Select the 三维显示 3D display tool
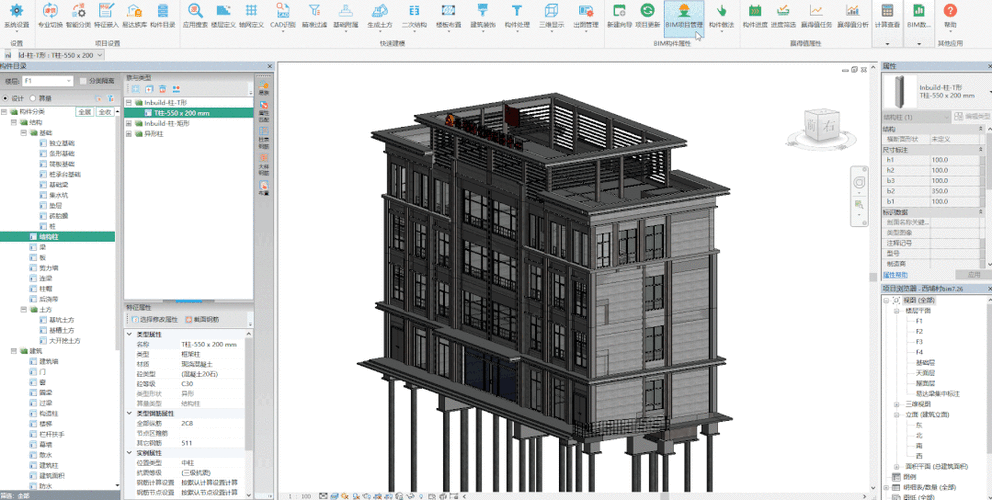The height and width of the screenshot is (500, 992). pyautogui.click(x=550, y=11)
